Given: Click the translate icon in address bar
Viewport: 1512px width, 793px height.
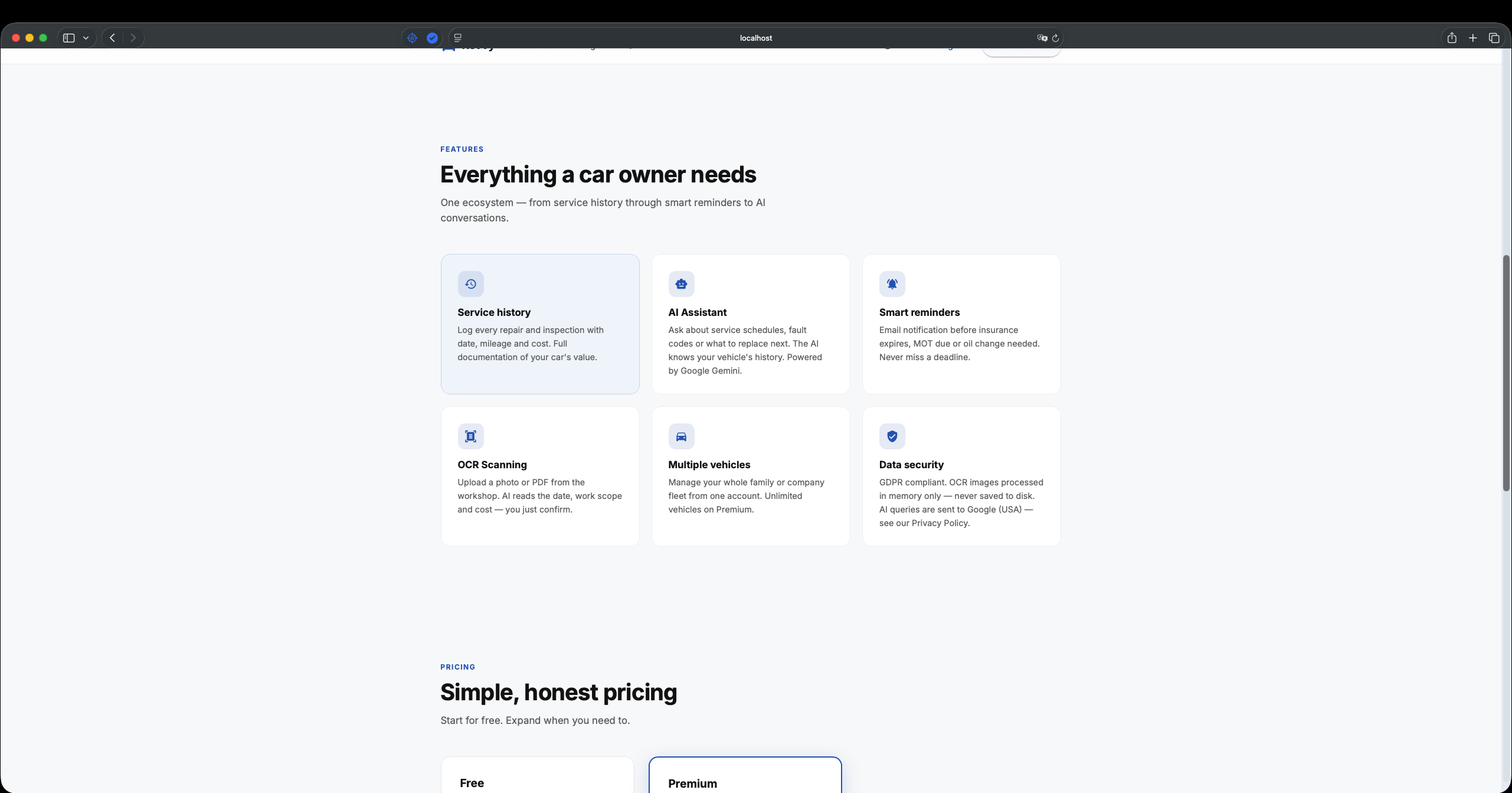Looking at the screenshot, I should [x=1042, y=38].
